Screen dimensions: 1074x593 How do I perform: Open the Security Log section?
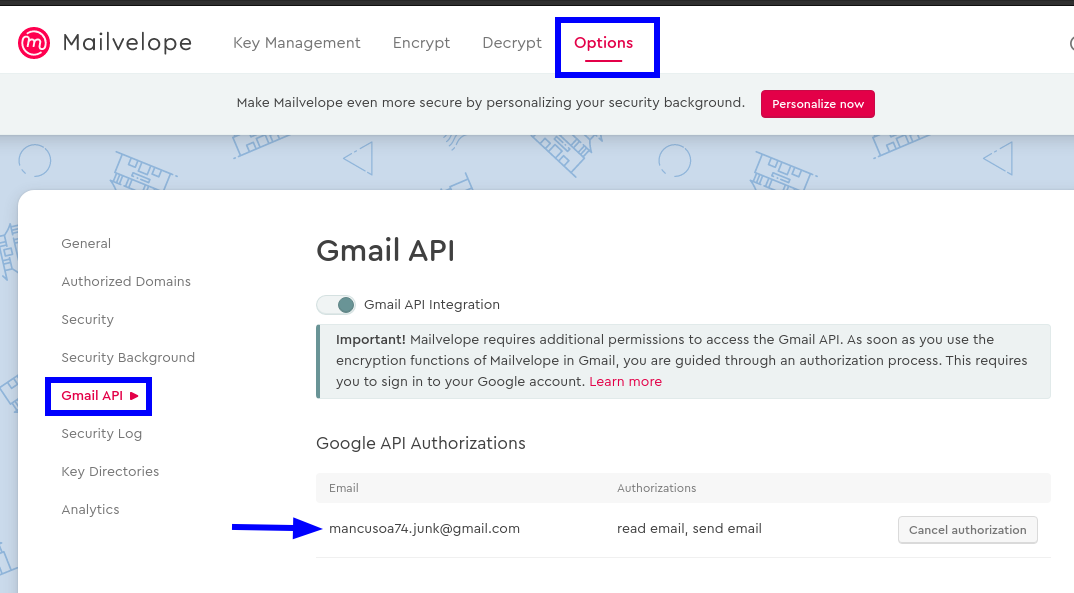point(101,433)
